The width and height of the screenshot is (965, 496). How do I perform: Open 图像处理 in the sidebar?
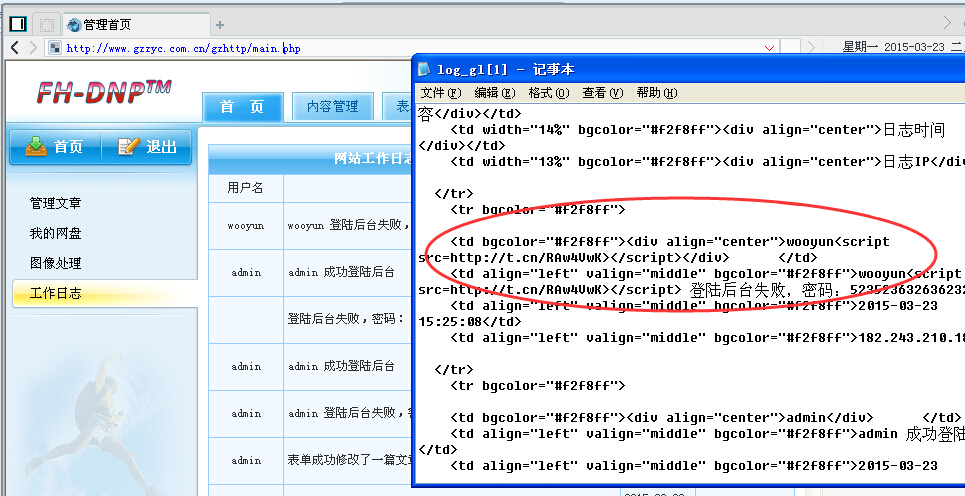pyautogui.click(x=55, y=263)
